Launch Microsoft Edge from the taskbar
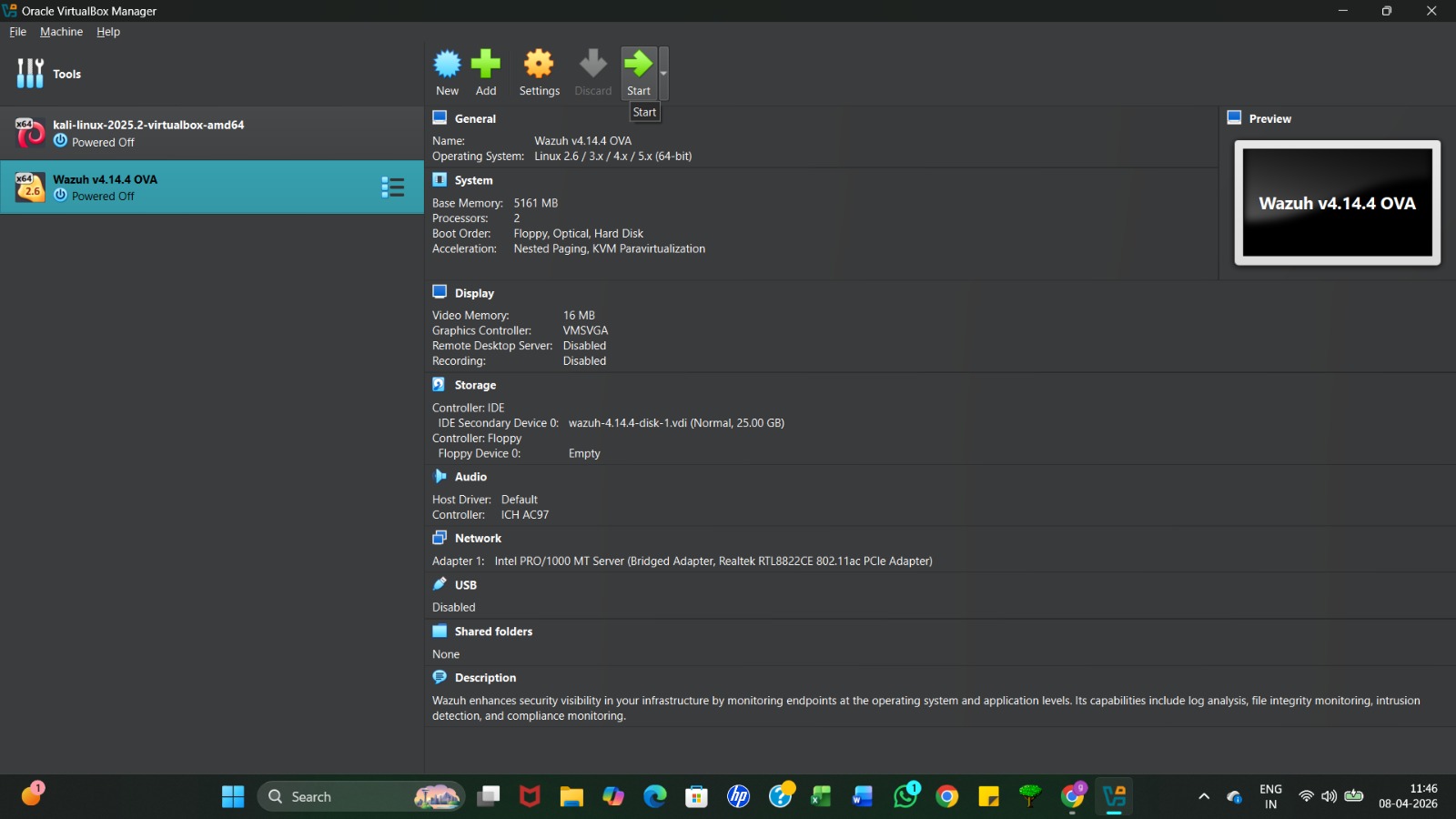The width and height of the screenshot is (1456, 819). pos(655,797)
